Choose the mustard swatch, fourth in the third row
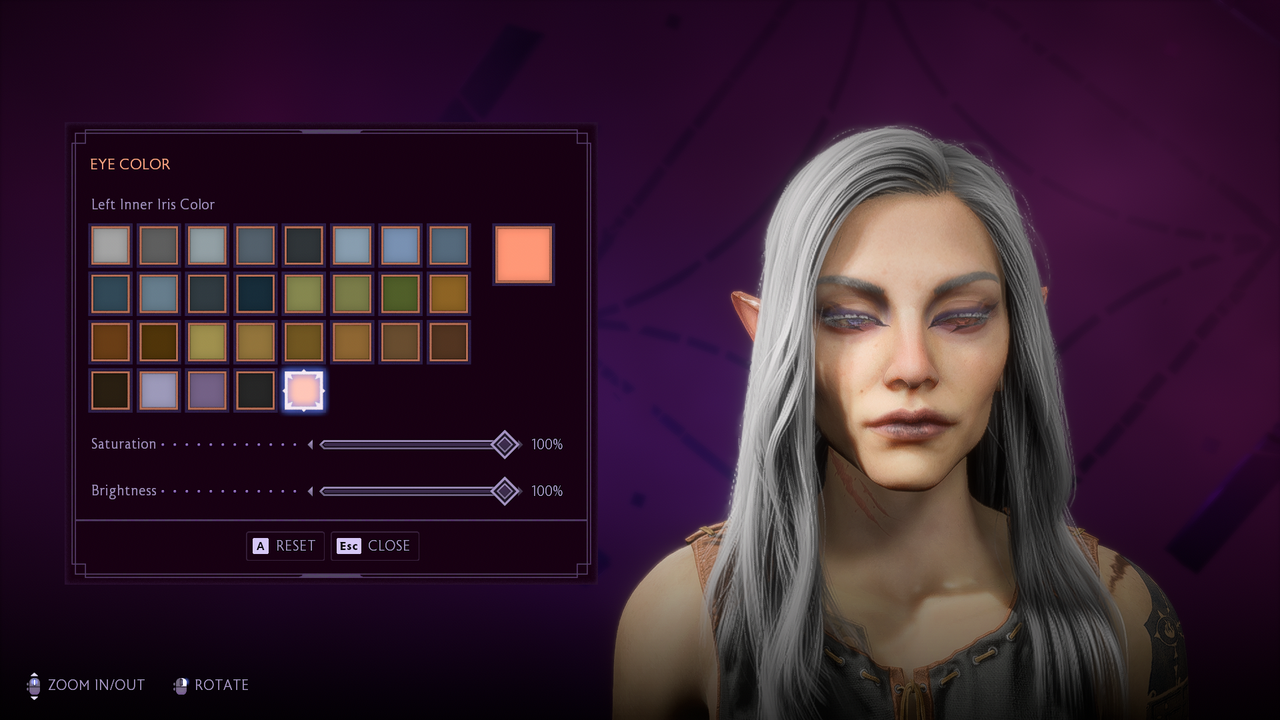This screenshot has height=720, width=1280. point(255,342)
